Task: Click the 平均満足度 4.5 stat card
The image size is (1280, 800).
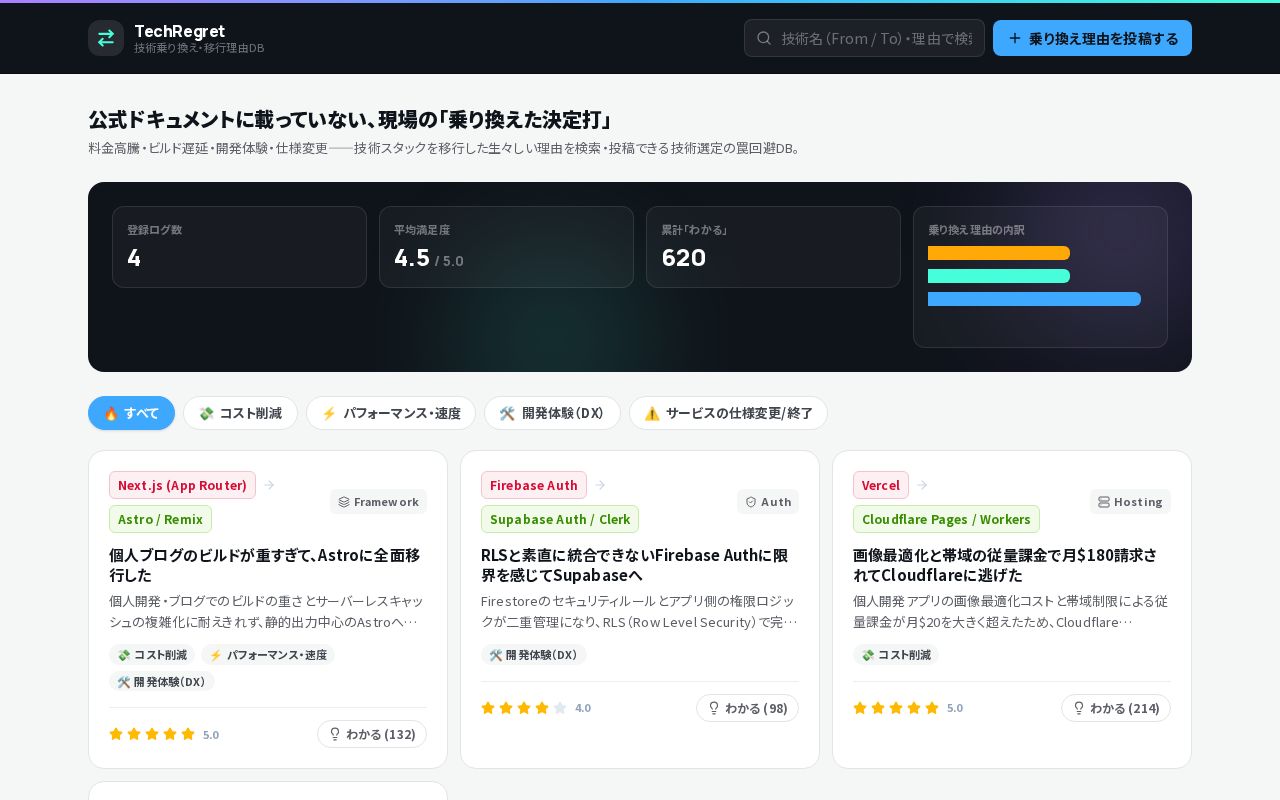Action: click(506, 247)
